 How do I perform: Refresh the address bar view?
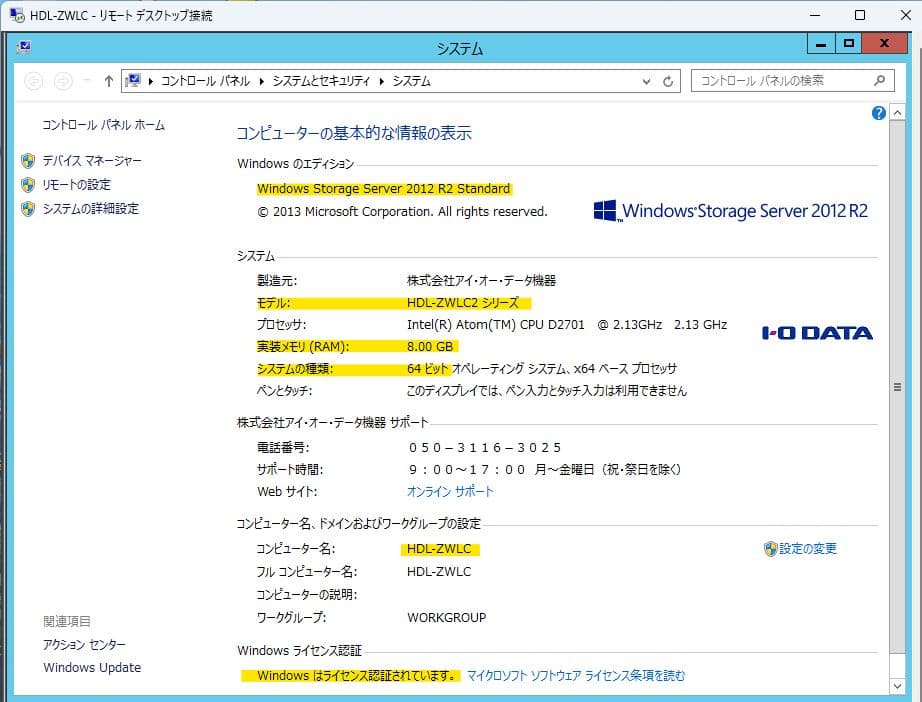click(668, 81)
